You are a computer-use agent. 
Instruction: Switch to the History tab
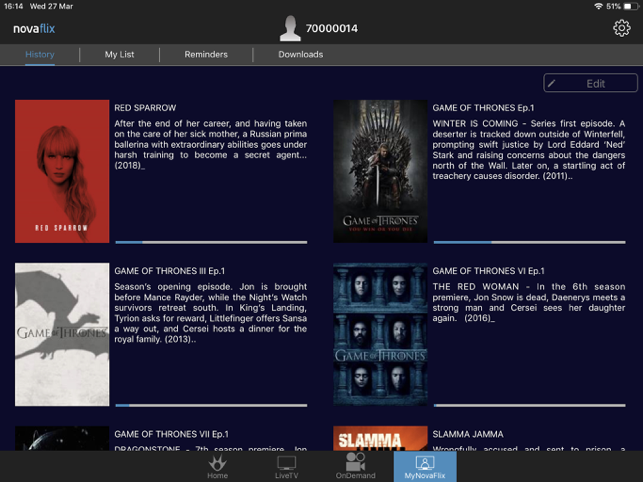tap(40, 55)
